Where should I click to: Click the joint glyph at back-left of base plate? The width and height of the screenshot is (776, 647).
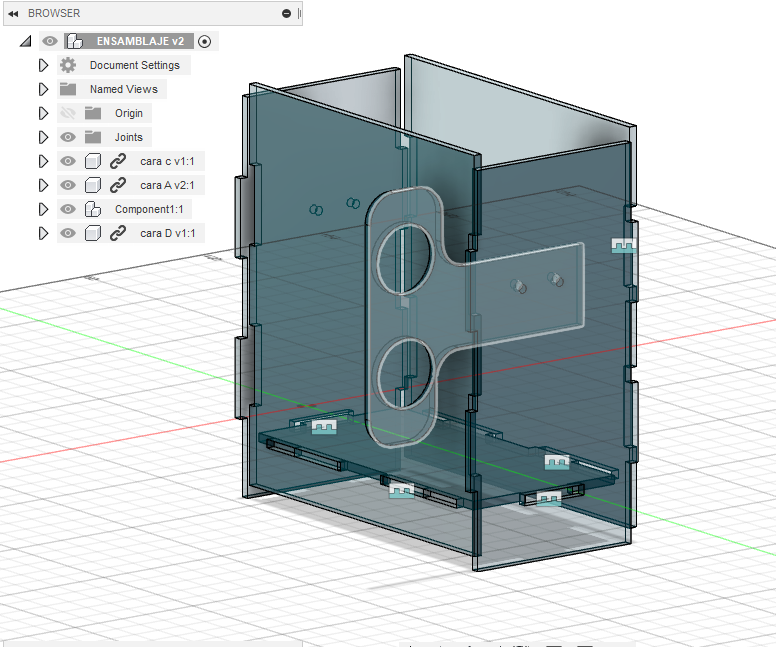pos(324,427)
